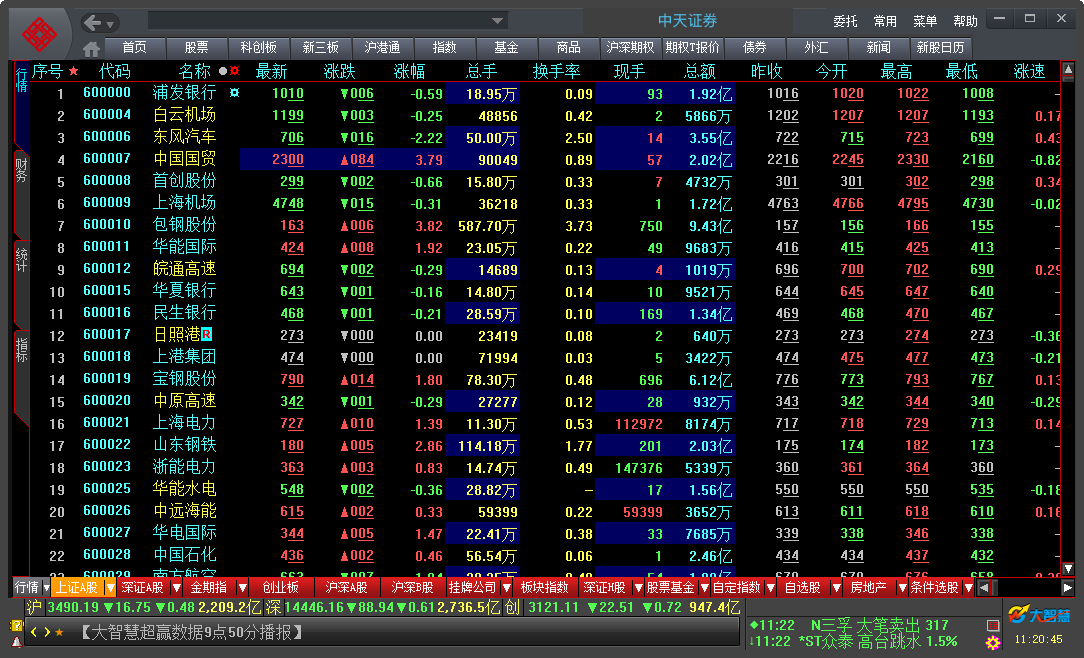Open the 首页 tab

click(134, 48)
